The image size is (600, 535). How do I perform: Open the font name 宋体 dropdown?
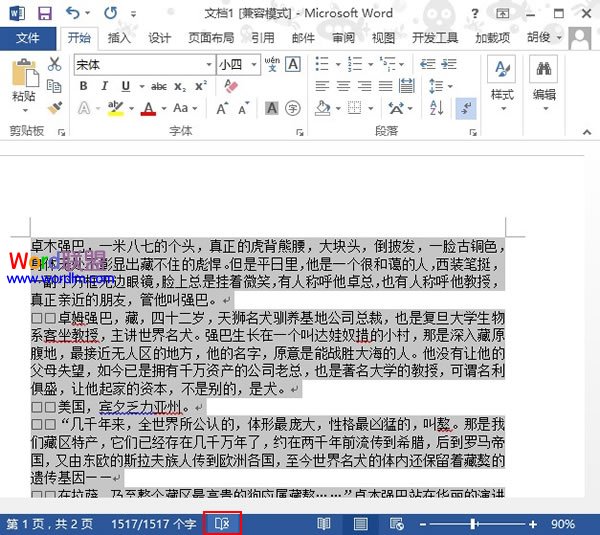coord(209,65)
